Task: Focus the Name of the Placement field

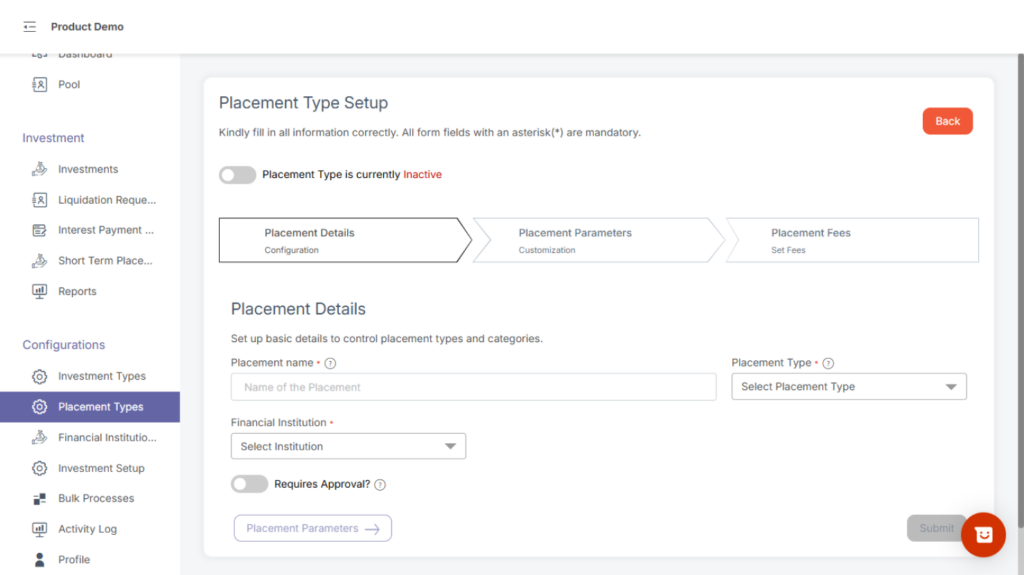Action: pos(473,387)
